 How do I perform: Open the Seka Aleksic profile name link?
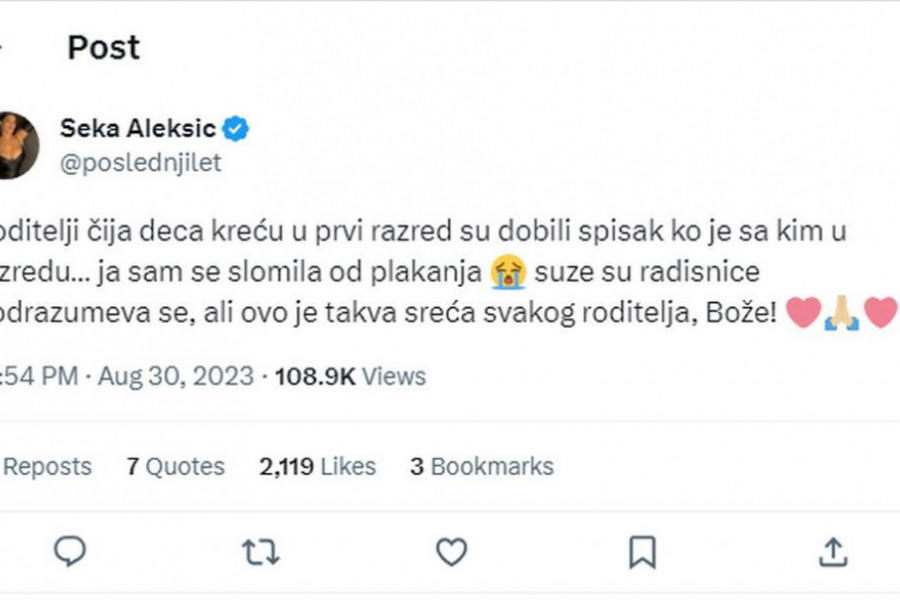138,128
